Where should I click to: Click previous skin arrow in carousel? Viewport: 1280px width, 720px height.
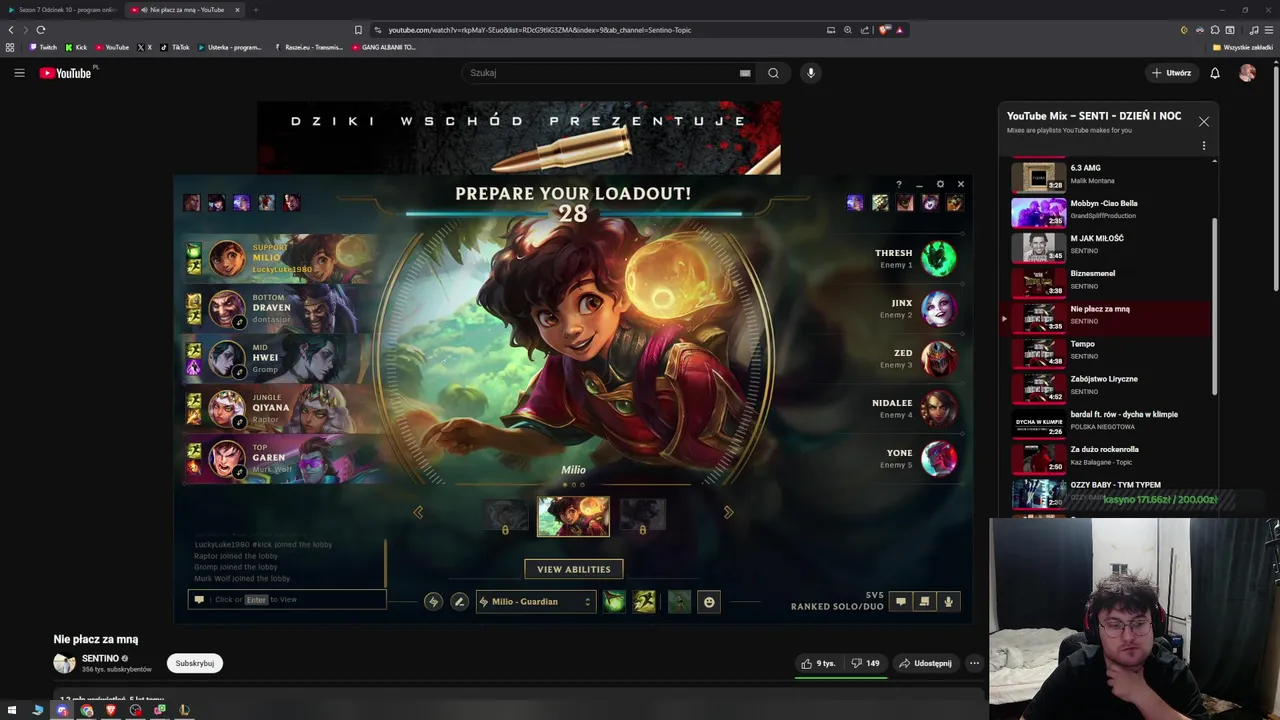(x=418, y=512)
